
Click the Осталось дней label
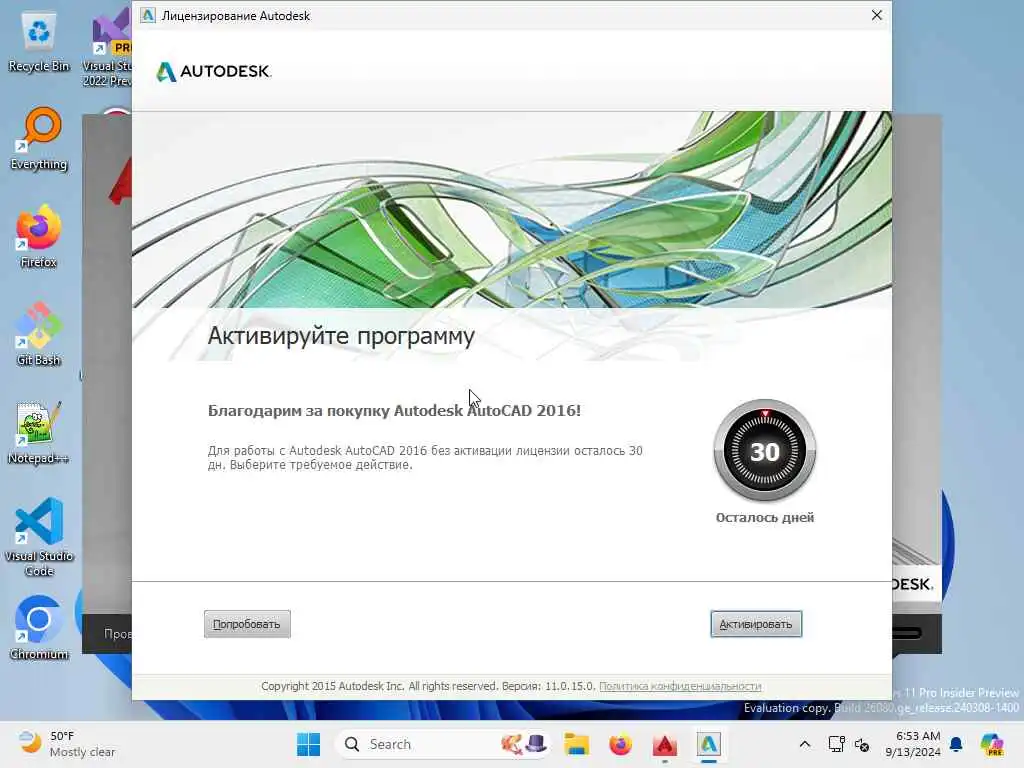click(x=765, y=517)
